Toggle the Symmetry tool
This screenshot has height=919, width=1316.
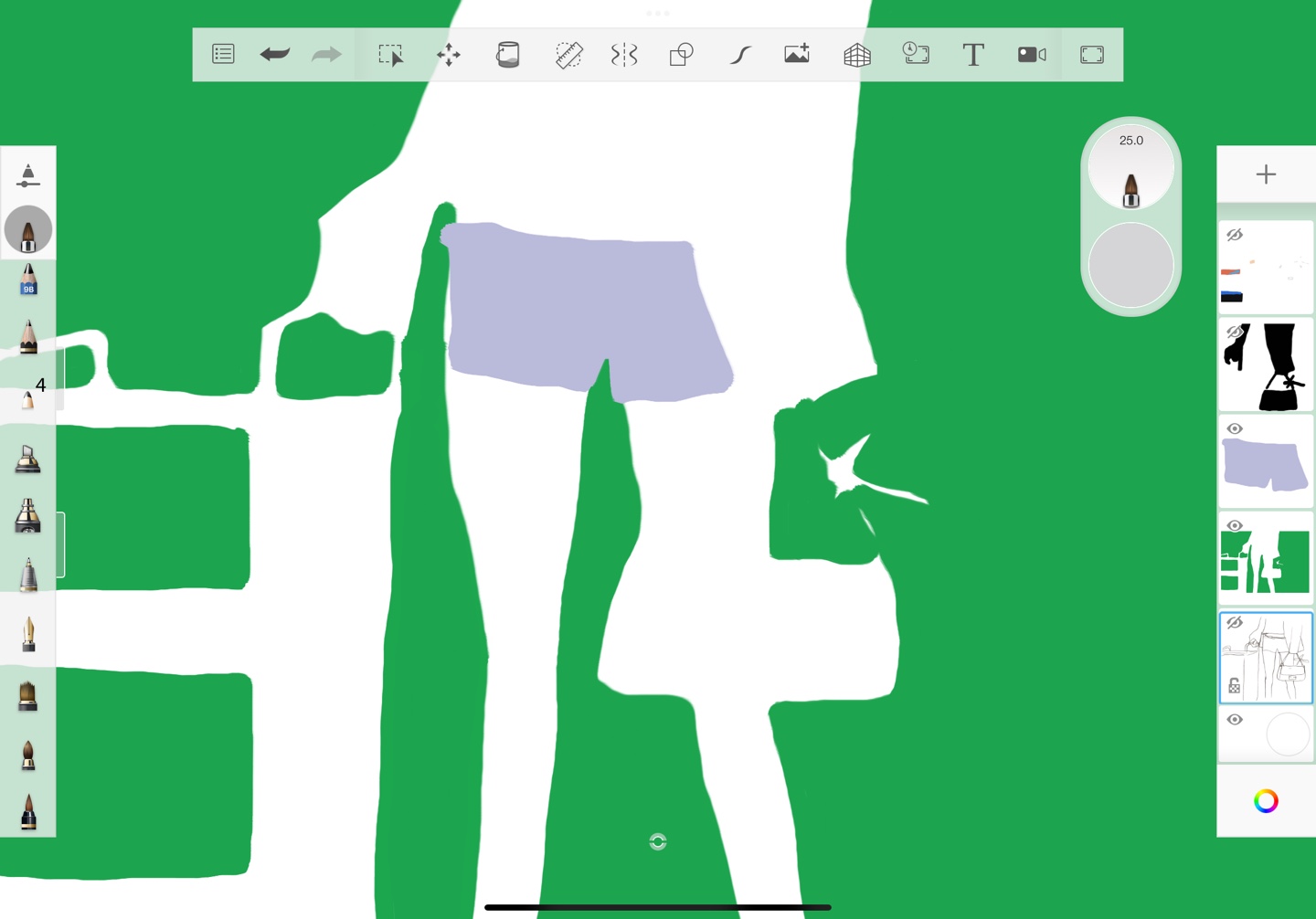(x=624, y=55)
